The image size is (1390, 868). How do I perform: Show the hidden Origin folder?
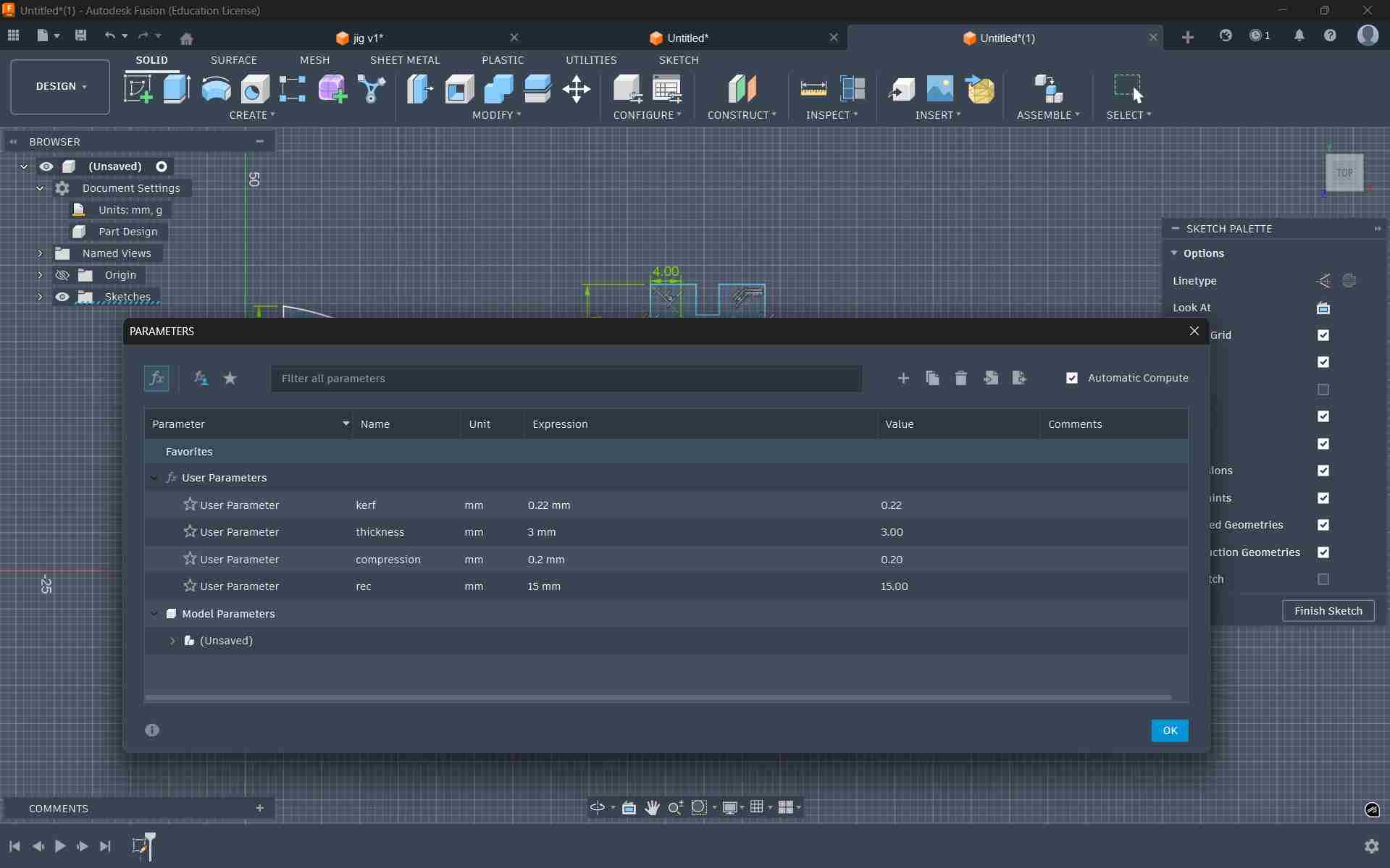coord(63,275)
